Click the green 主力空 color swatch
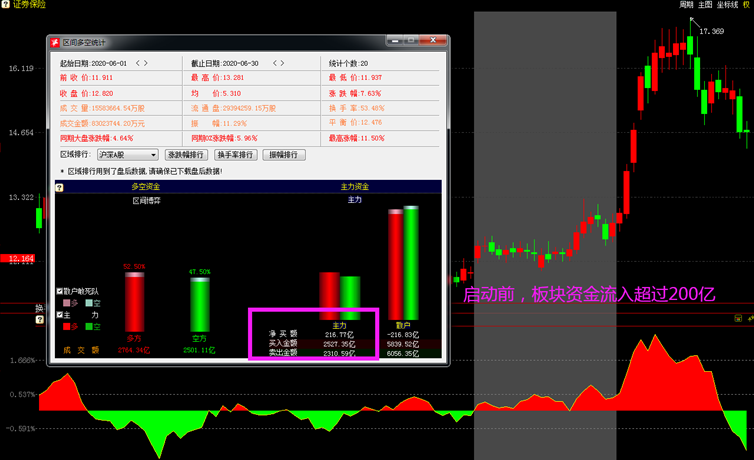 pyautogui.click(x=89, y=326)
